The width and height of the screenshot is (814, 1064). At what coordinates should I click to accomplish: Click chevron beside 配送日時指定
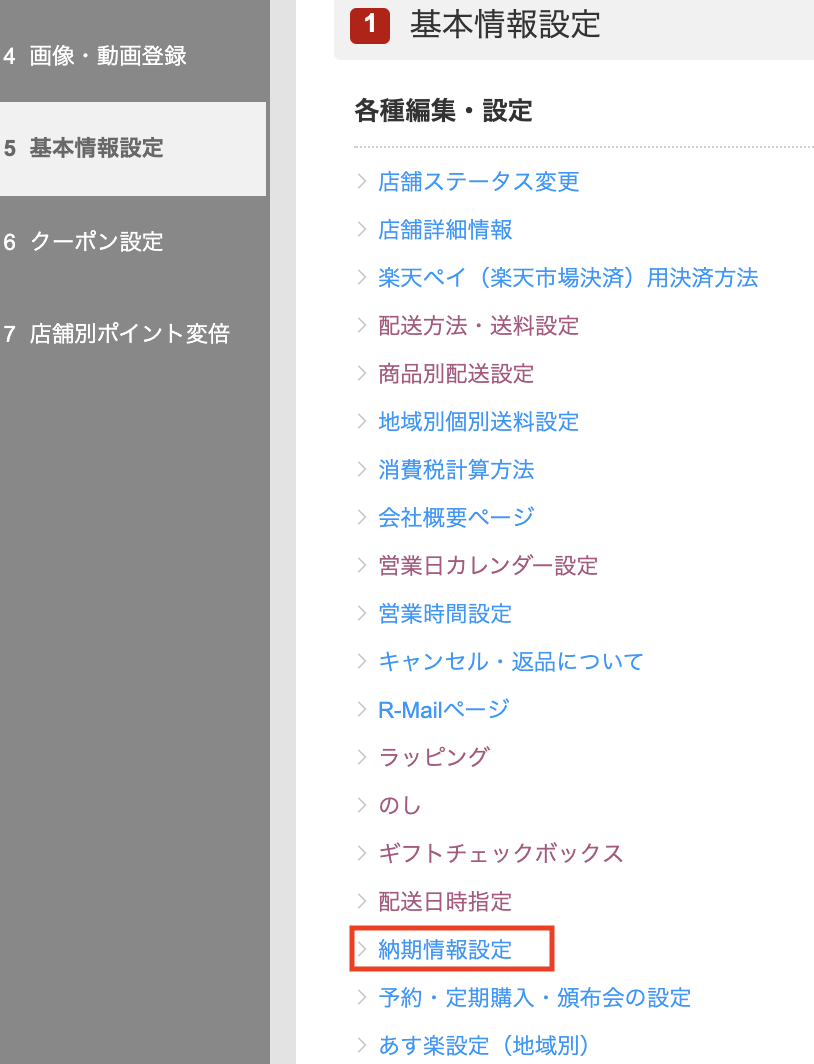(362, 902)
